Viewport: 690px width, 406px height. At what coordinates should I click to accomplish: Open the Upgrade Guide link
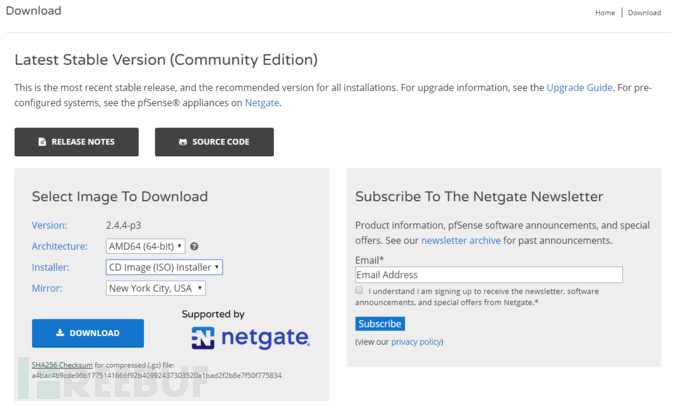pyautogui.click(x=579, y=88)
